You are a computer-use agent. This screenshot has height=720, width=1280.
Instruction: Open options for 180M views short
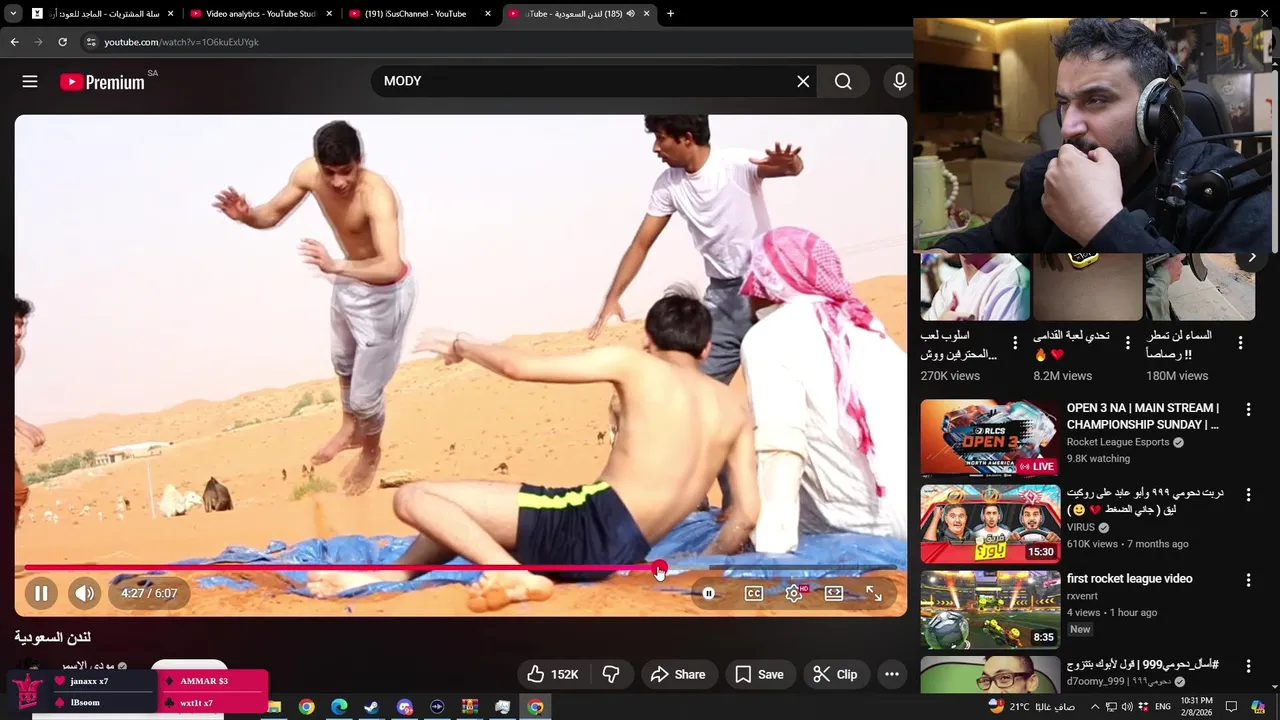tap(1241, 343)
